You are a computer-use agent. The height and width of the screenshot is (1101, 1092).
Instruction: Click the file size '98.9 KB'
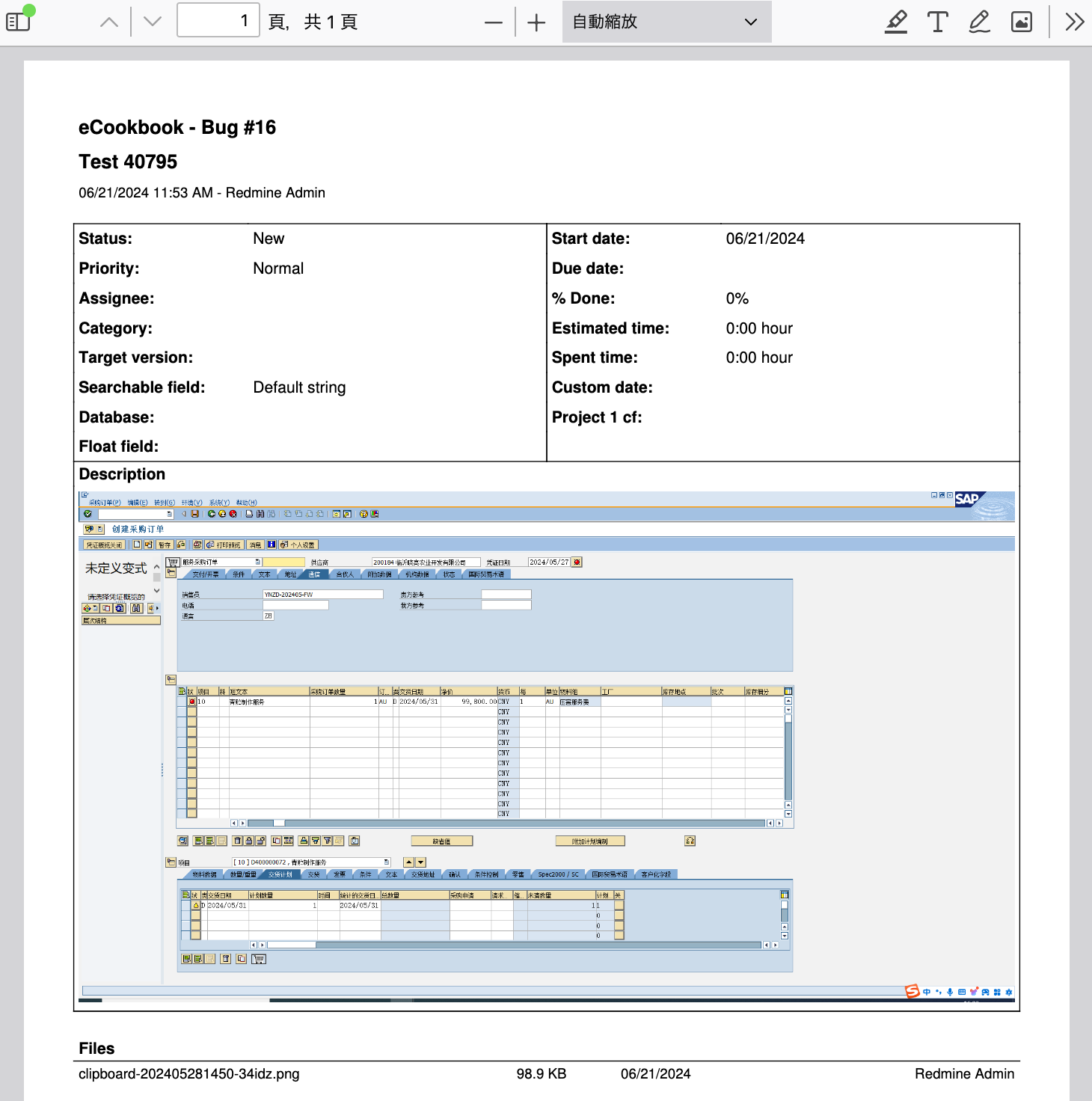(x=542, y=1074)
